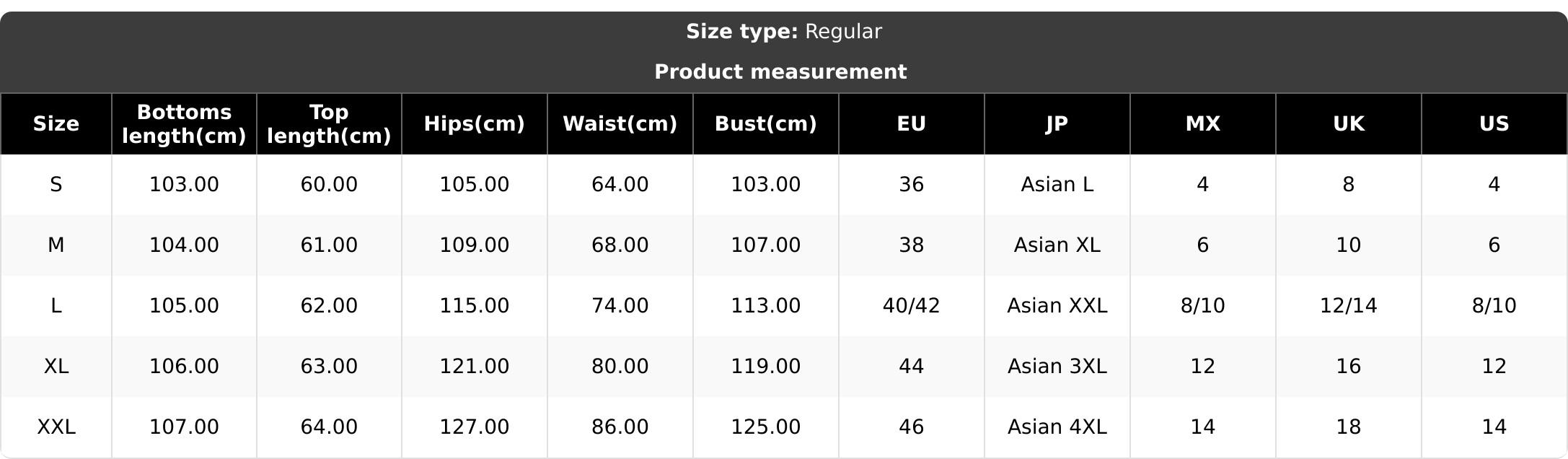Select the XXL size row label
This screenshot has width=1568, height=459.
tap(56, 427)
